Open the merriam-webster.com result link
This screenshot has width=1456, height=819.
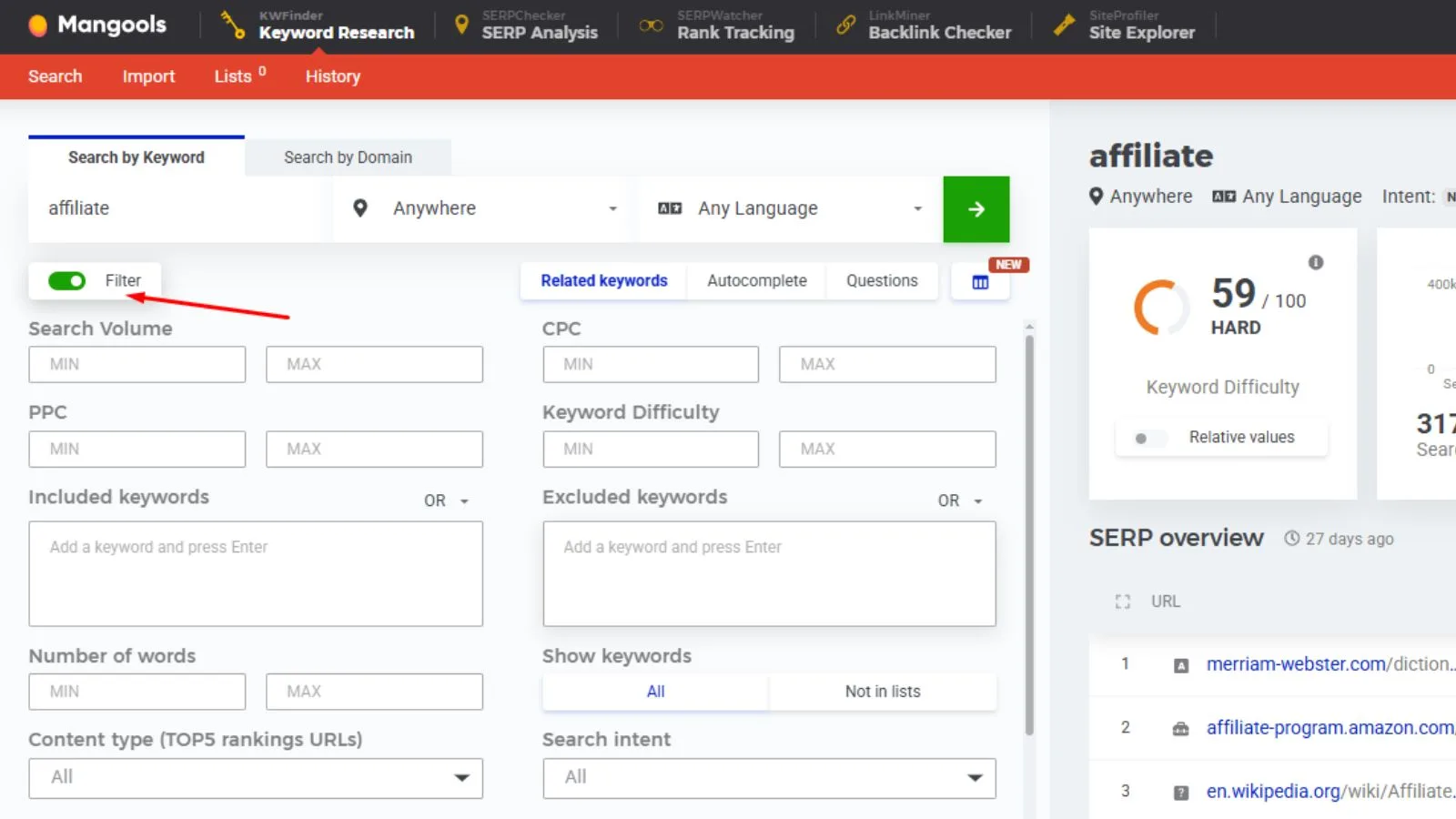point(1329,664)
